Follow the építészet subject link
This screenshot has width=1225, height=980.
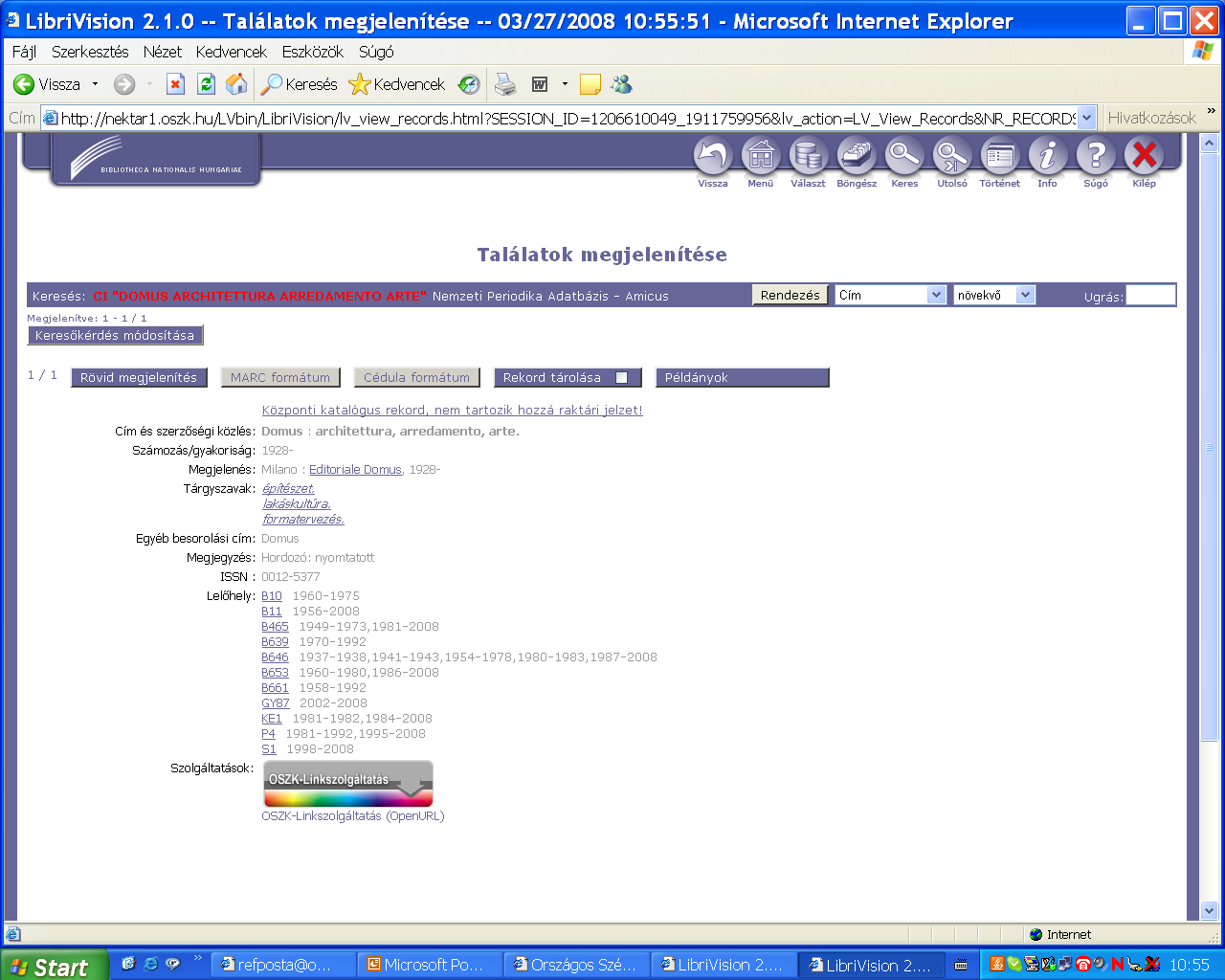(x=288, y=488)
